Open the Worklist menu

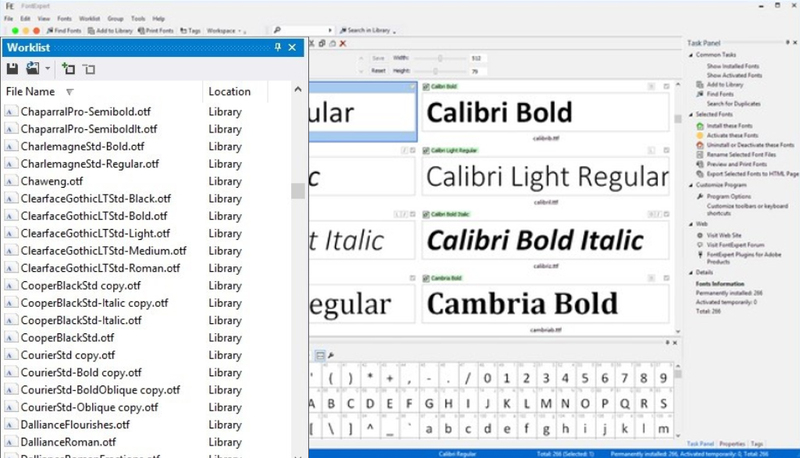[89, 18]
